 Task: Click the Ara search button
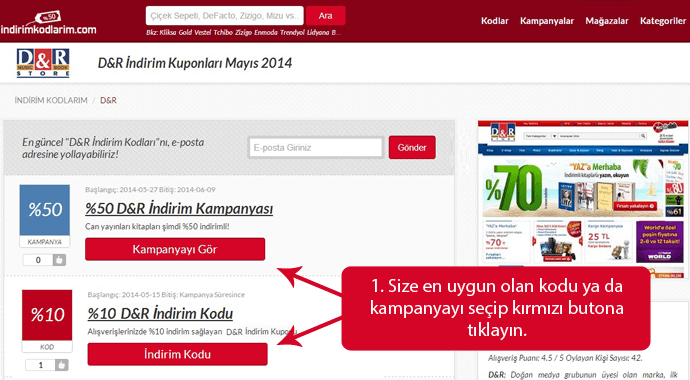326,16
